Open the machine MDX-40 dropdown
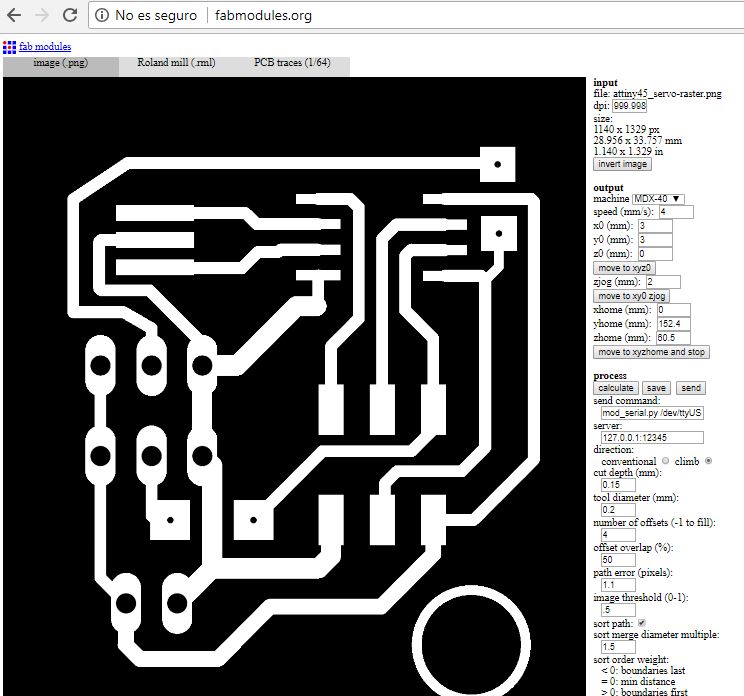Image resolution: width=744 pixels, height=696 pixels. [658, 199]
